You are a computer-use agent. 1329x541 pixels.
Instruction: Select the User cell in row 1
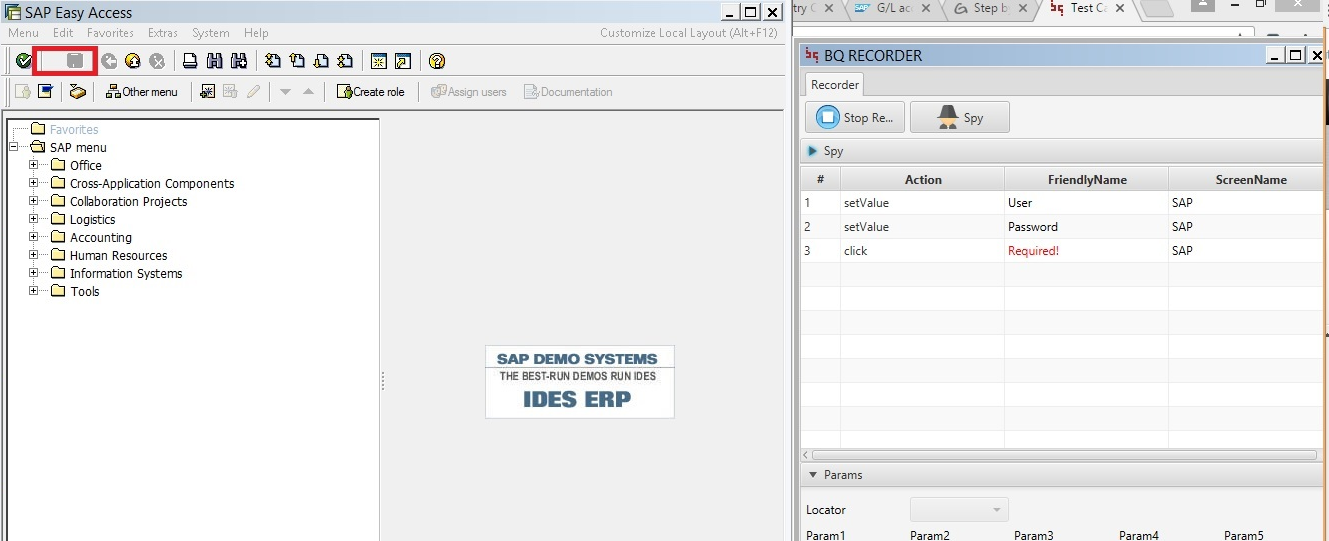coord(1086,203)
